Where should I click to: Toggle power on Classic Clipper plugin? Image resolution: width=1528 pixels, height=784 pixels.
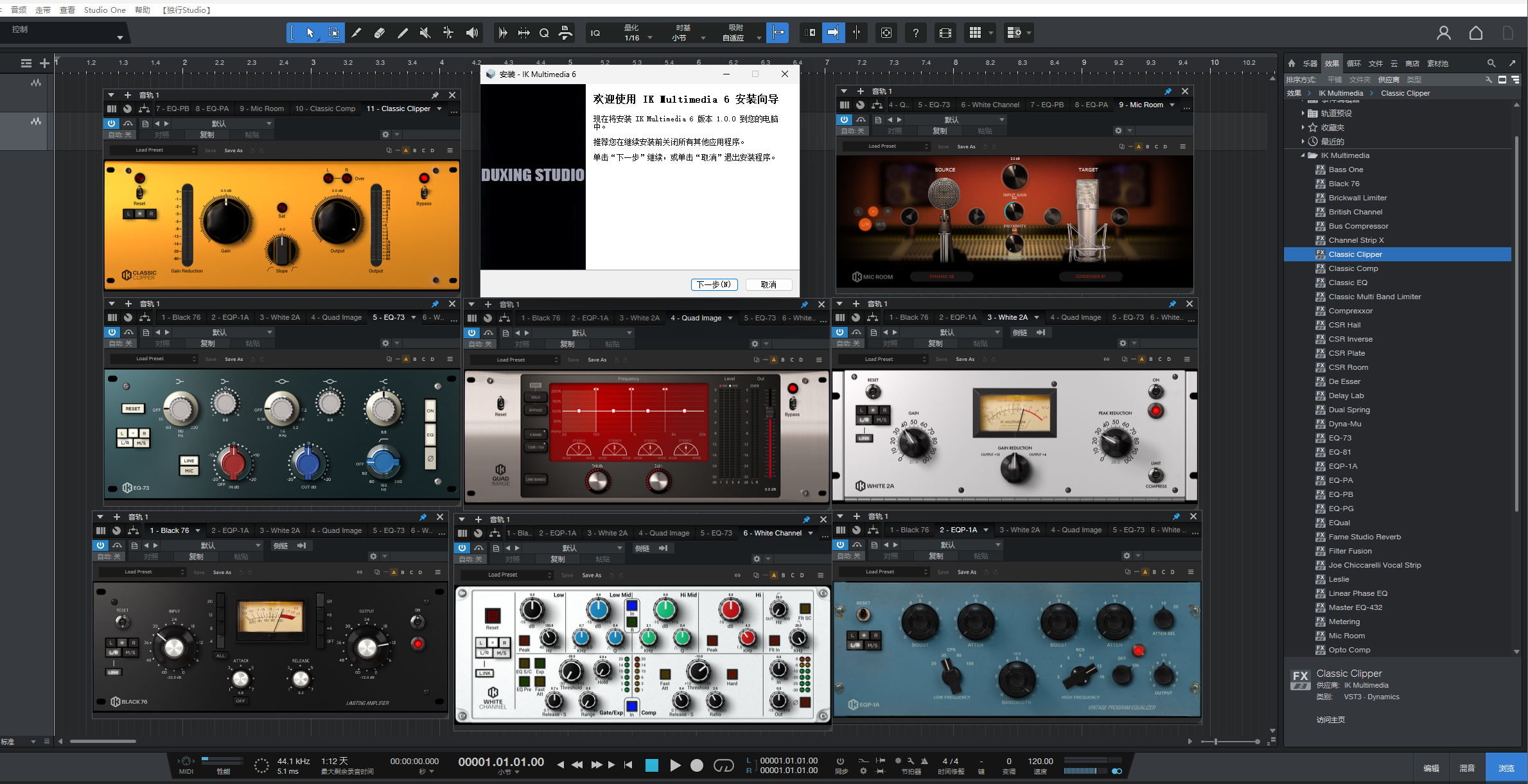click(x=112, y=123)
